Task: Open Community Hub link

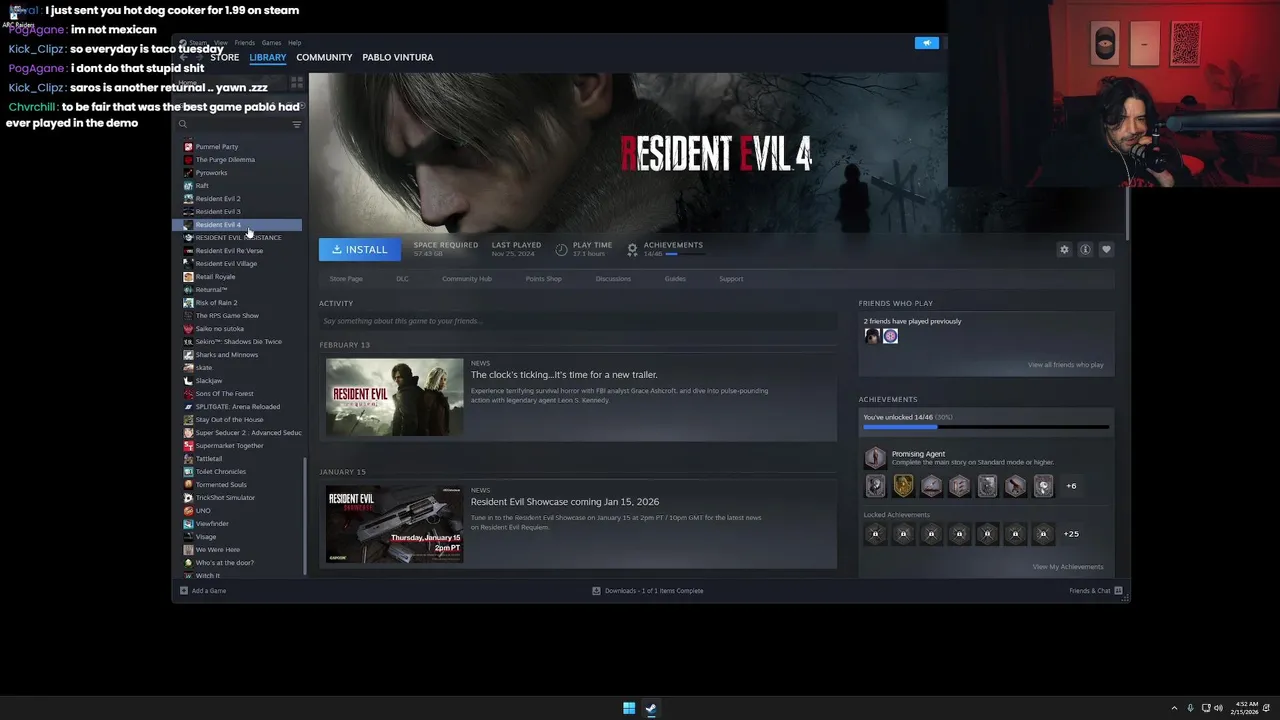Action: [x=467, y=279]
